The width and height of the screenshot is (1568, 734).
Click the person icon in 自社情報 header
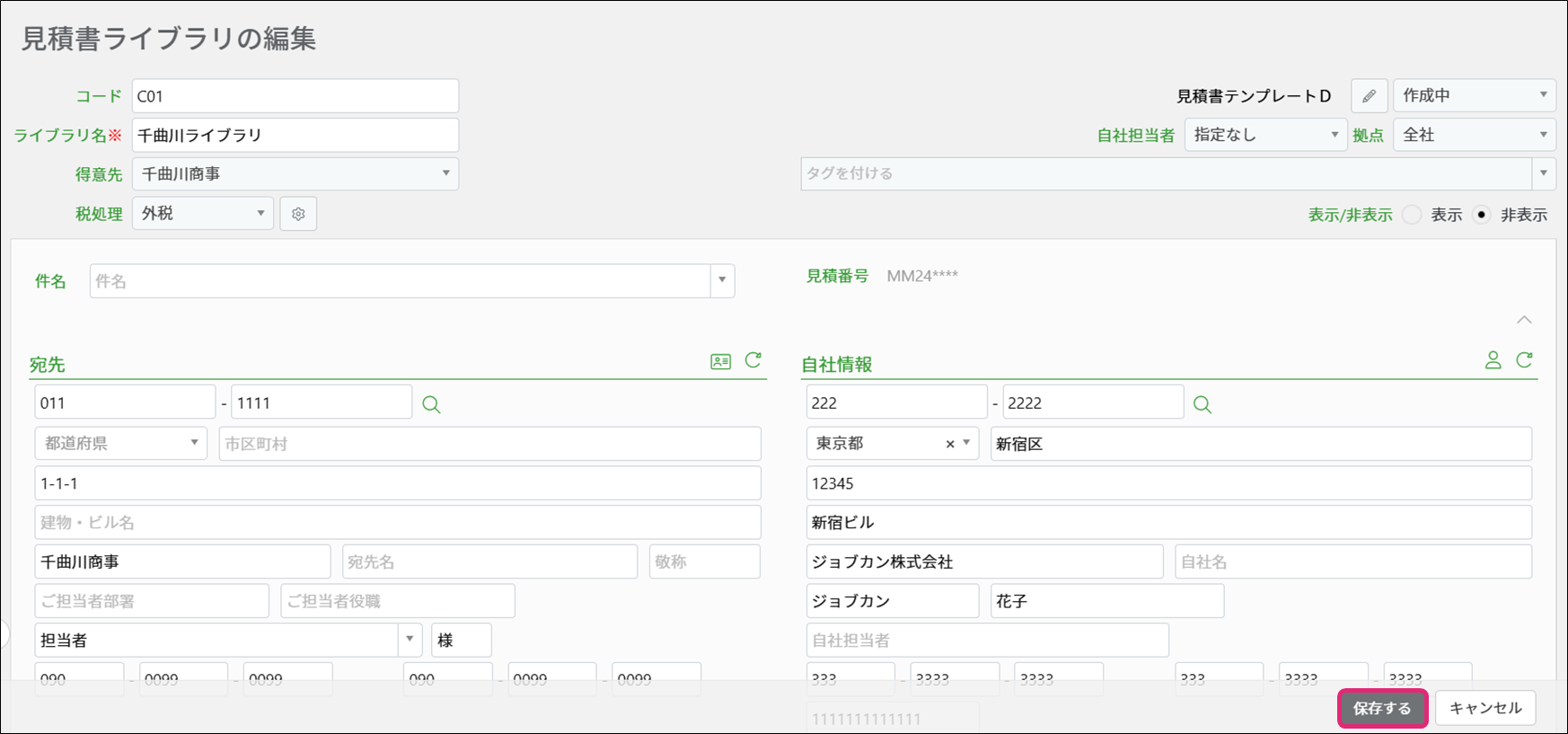point(1493,360)
